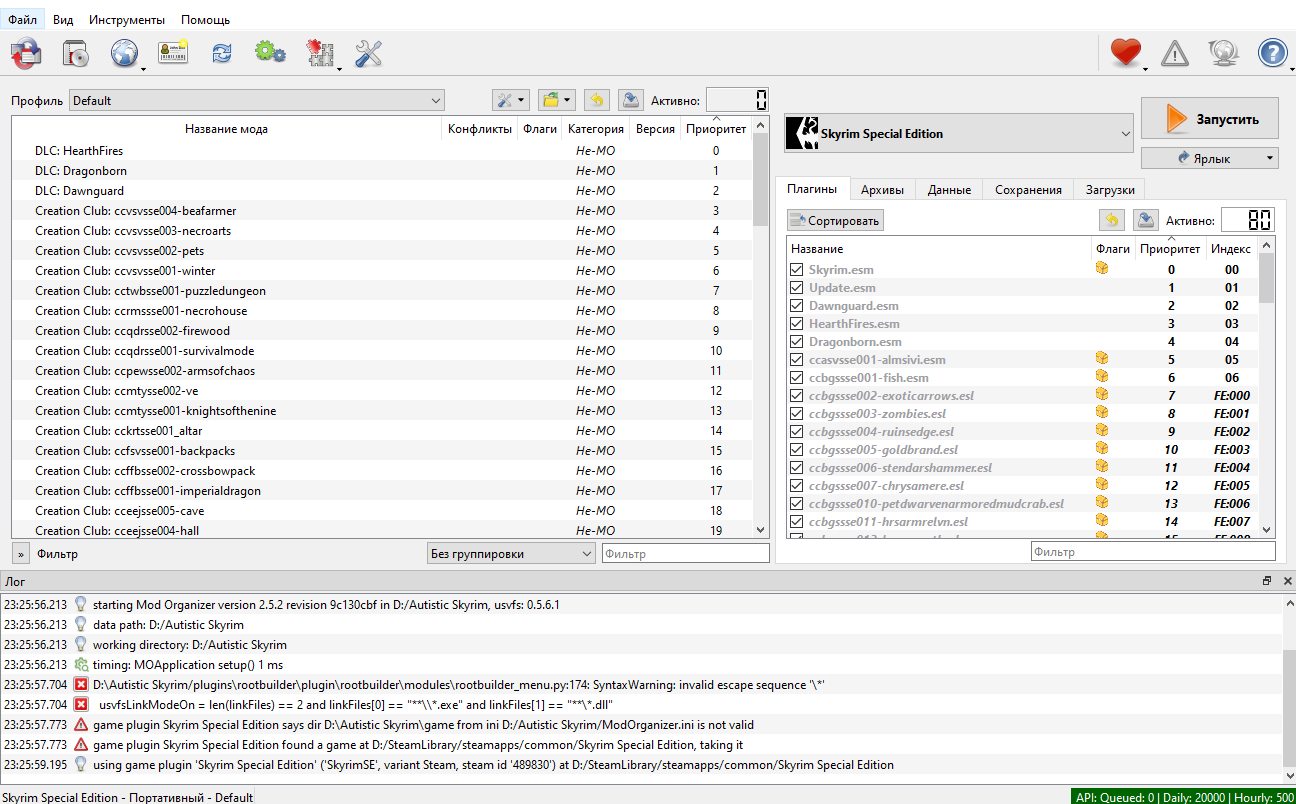
Task: Click the 'Сортировать' sort button
Action: pyautogui.click(x=835, y=220)
